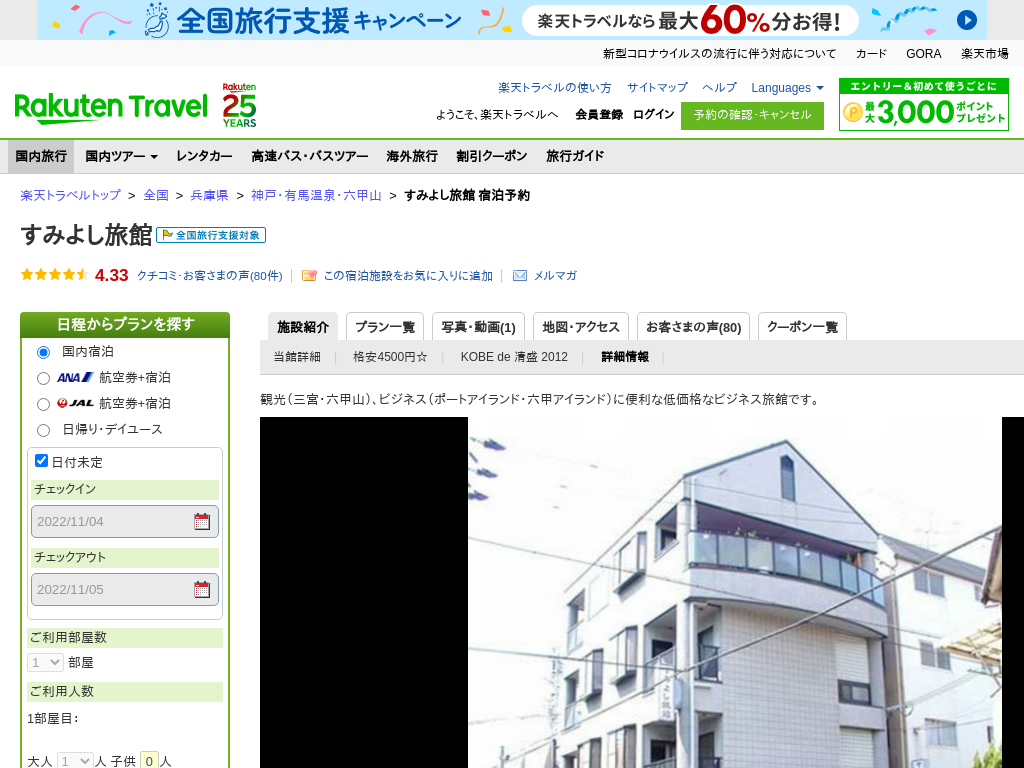The width and height of the screenshot is (1024, 768).
Task: Open the サイトマップ link
Action: point(658,88)
